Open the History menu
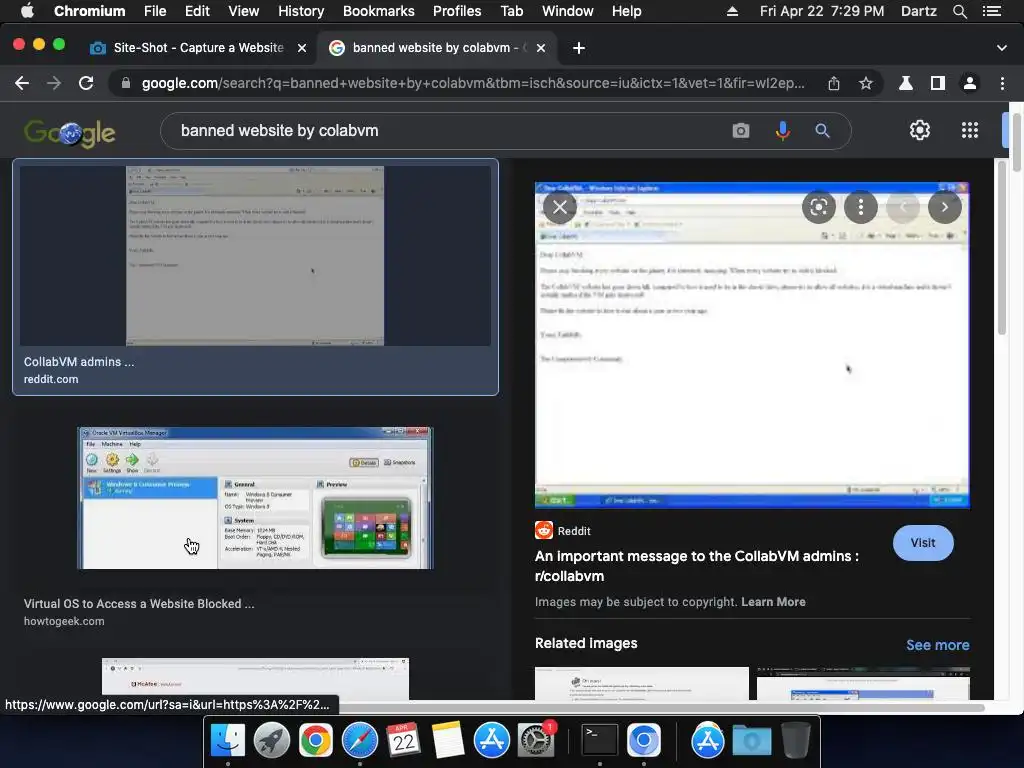Viewport: 1024px width, 768px height. tap(301, 11)
